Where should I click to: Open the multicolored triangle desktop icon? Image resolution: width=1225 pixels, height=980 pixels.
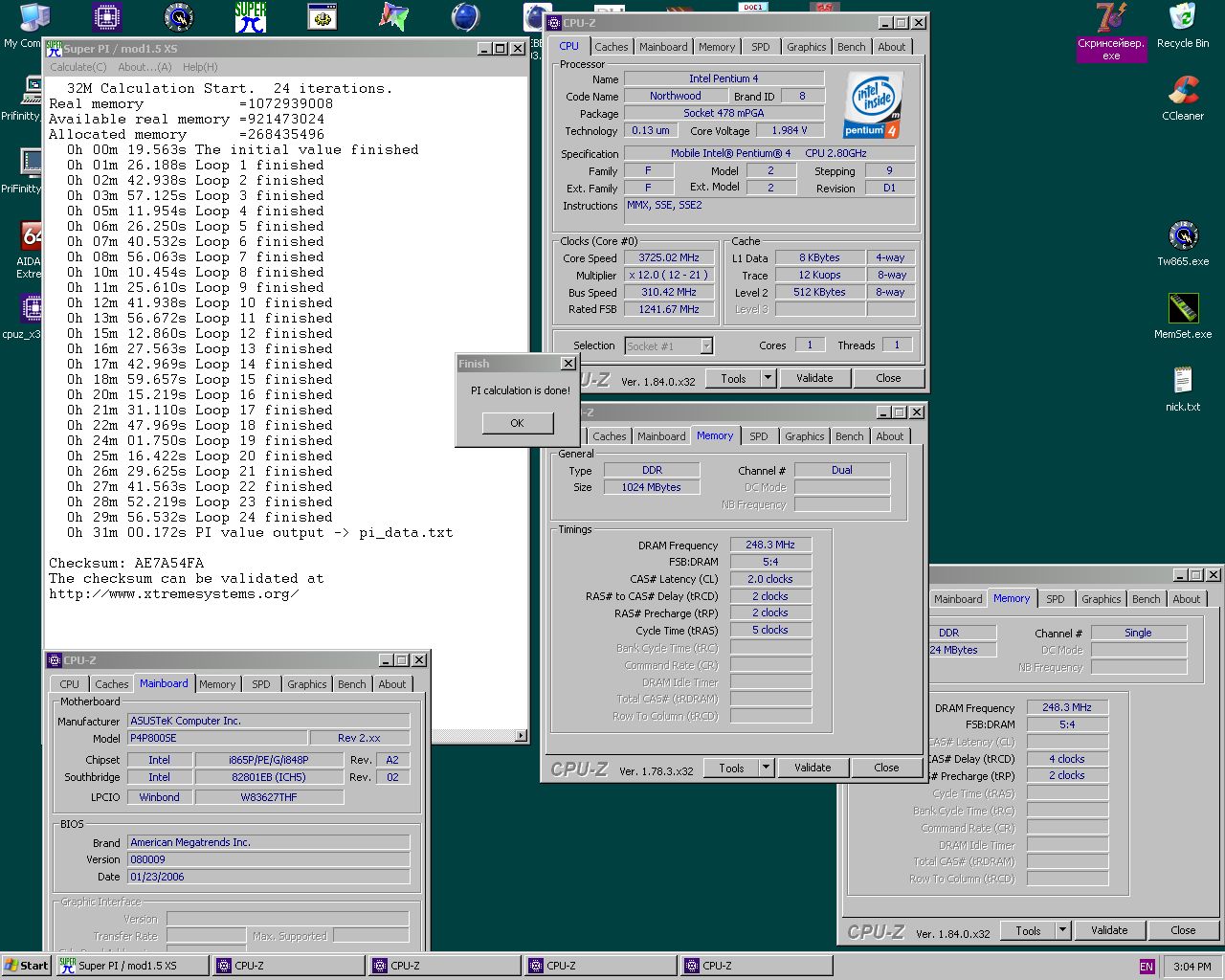click(393, 17)
